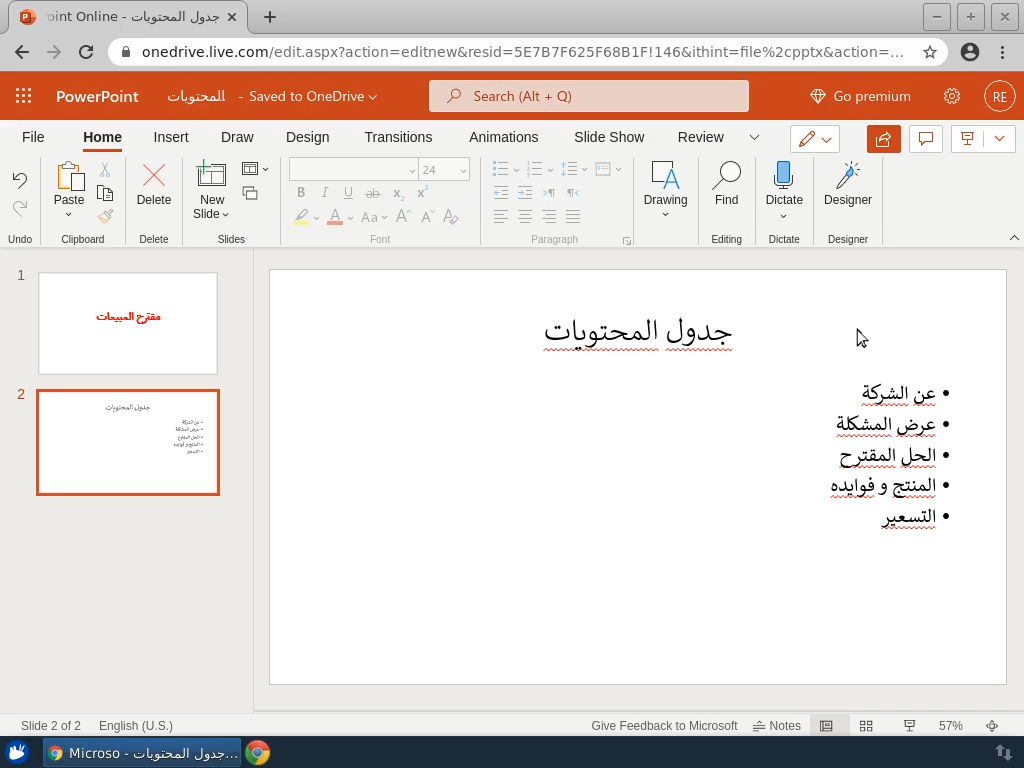Expand the Drawing dropdown
The width and height of the screenshot is (1024, 768).
(665, 214)
